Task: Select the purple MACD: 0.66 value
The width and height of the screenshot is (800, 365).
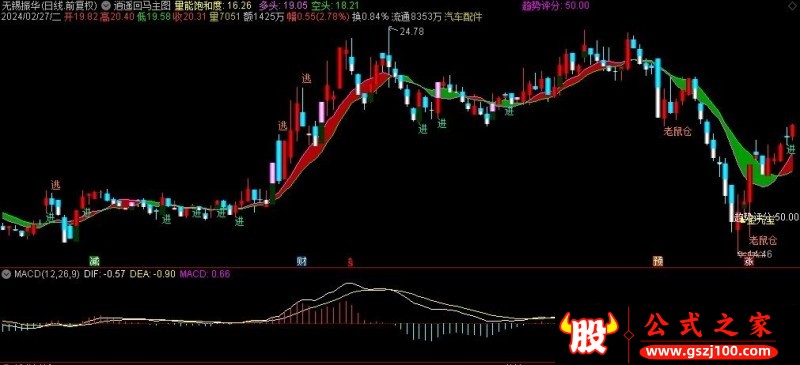Action: 205,274
